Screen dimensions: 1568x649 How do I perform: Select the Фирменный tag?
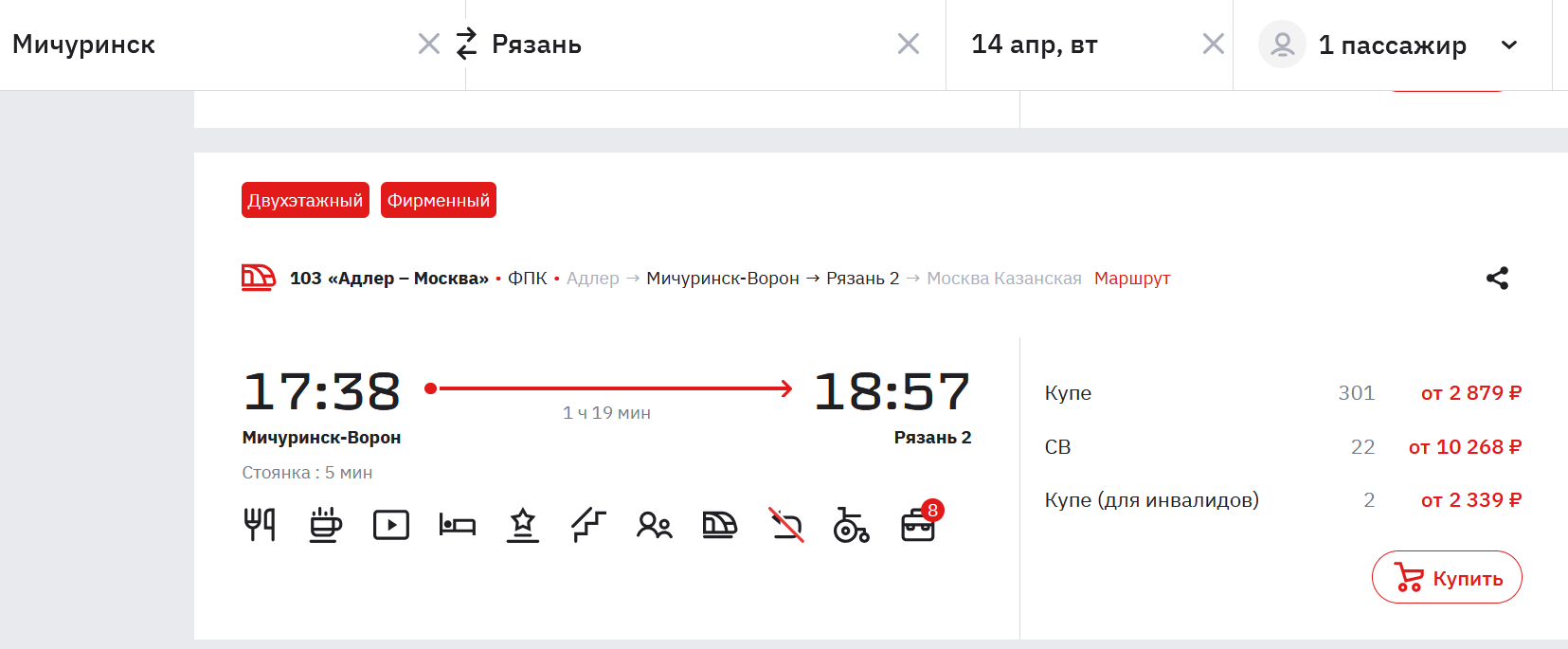[439, 200]
